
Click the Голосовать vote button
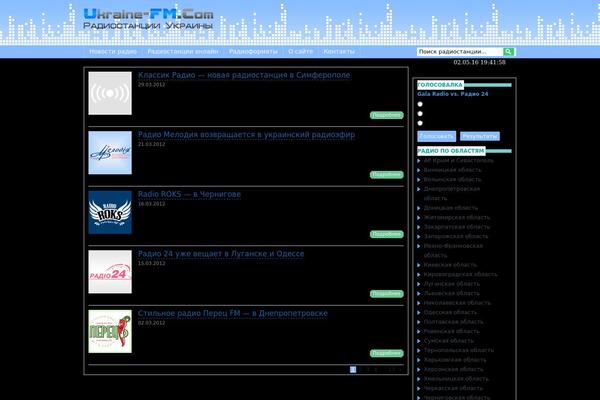tap(437, 136)
